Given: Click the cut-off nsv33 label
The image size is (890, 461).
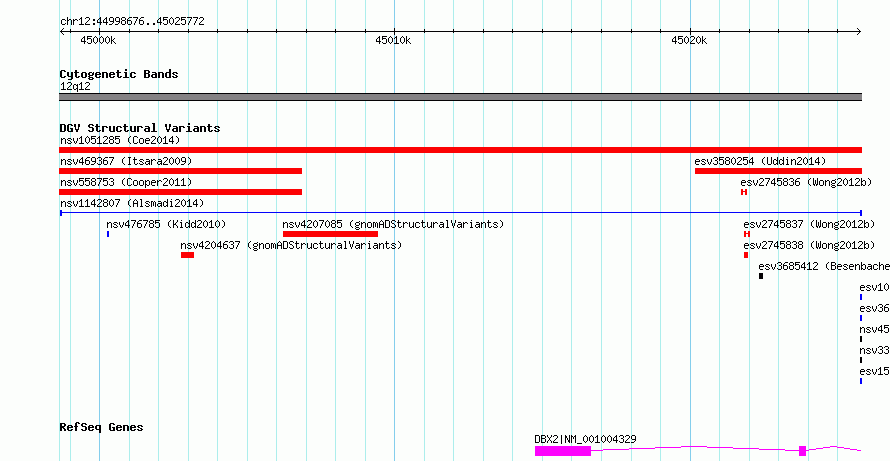Looking at the screenshot, I should [x=875, y=350].
